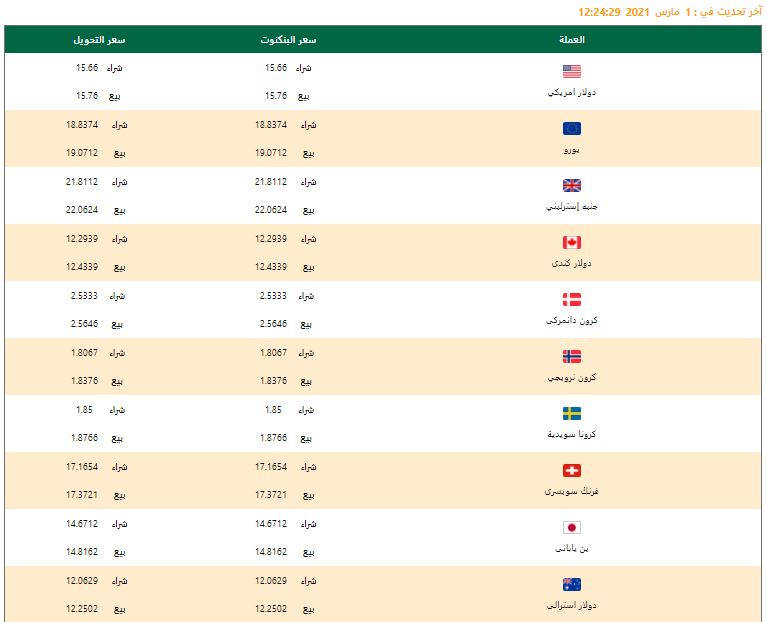This screenshot has height=622, width=767.
Task: Click the Canadian flag icon
Action: (x=572, y=242)
